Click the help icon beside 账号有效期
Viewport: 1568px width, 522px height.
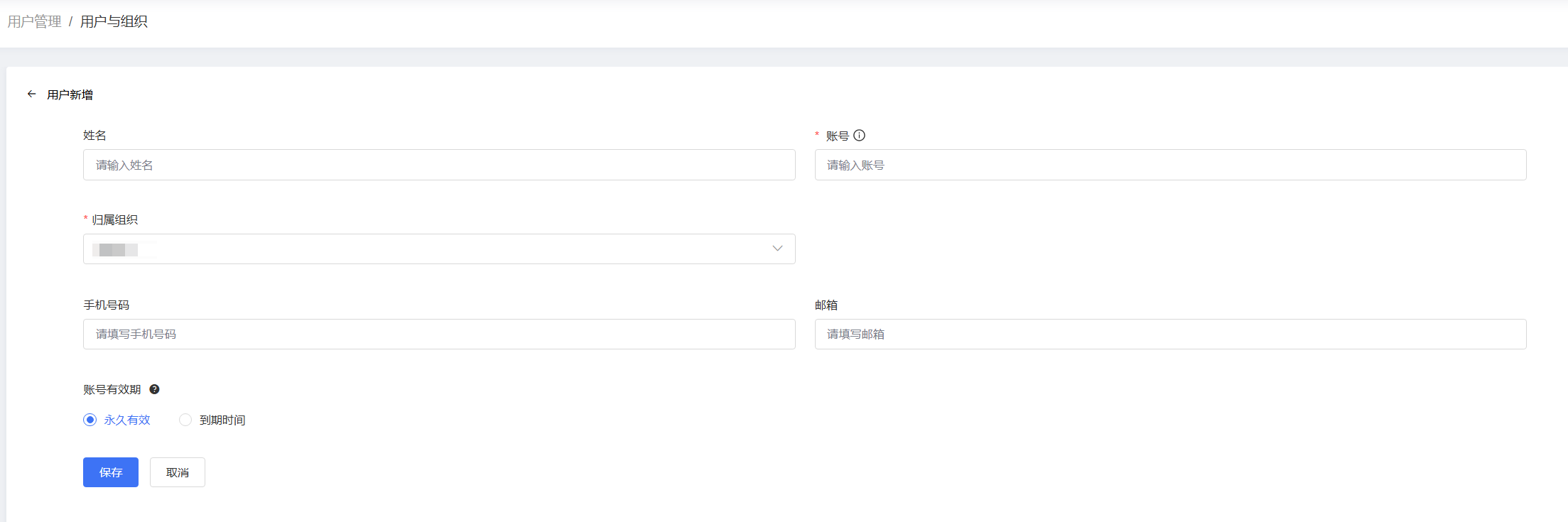point(154,389)
